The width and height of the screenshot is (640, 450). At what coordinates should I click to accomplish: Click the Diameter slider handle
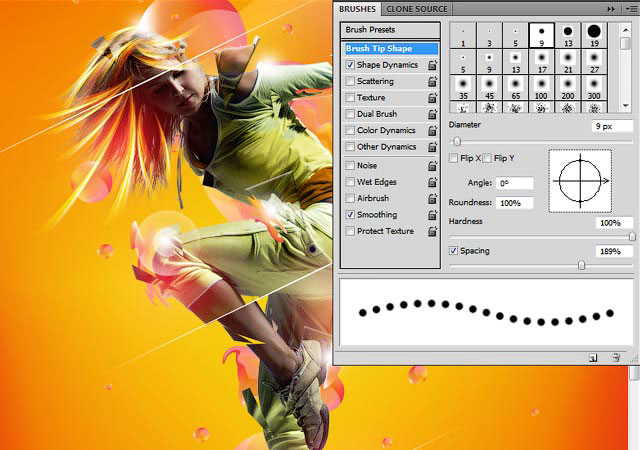pos(457,142)
